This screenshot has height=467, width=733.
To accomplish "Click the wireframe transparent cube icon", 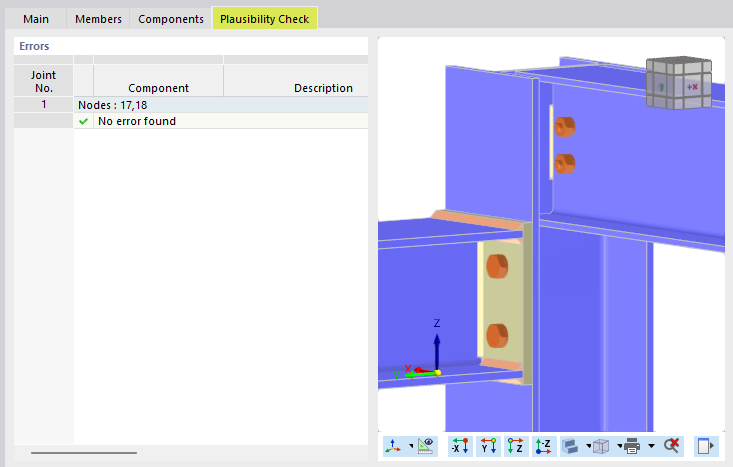I will 601,446.
